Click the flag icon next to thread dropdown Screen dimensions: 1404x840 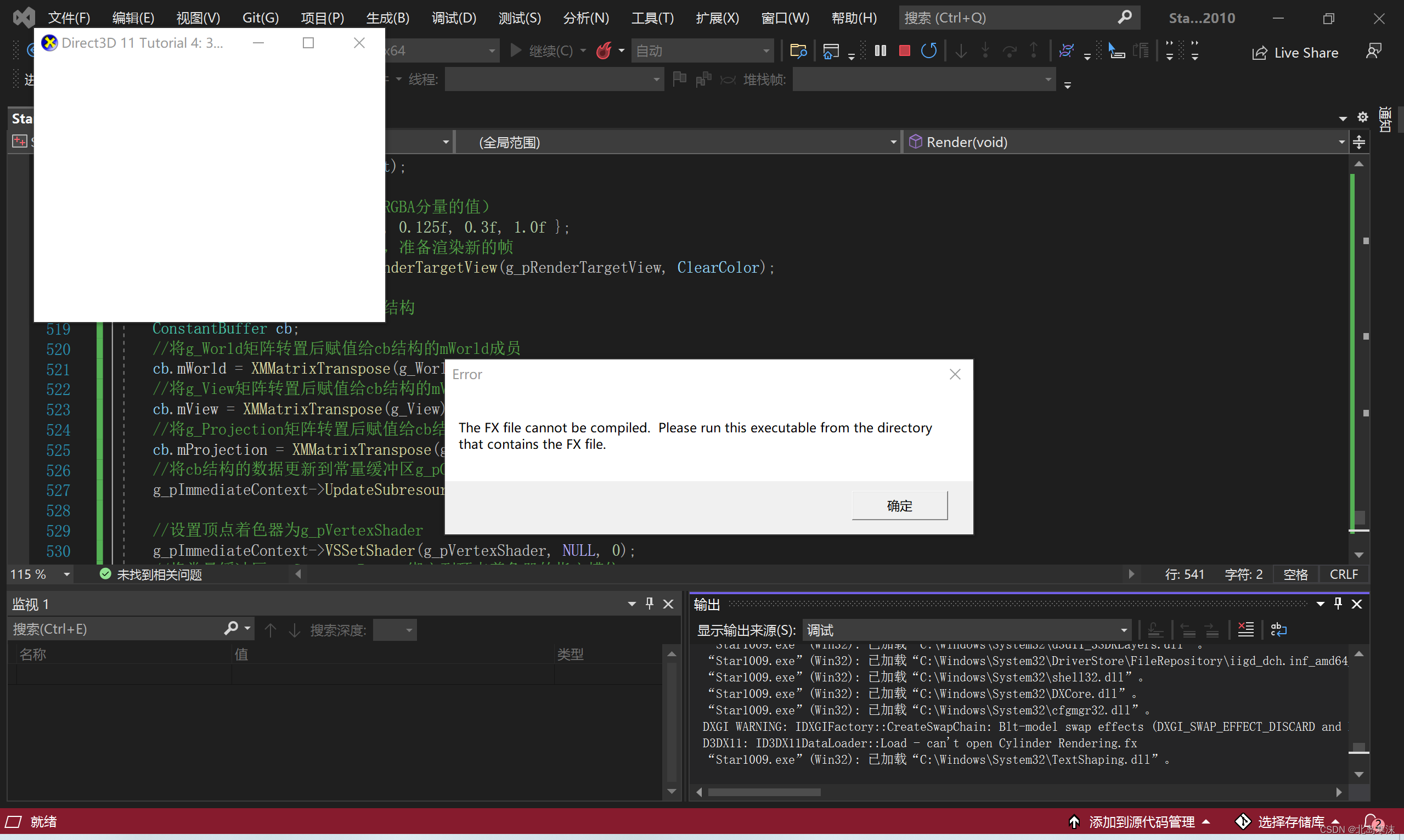click(679, 79)
